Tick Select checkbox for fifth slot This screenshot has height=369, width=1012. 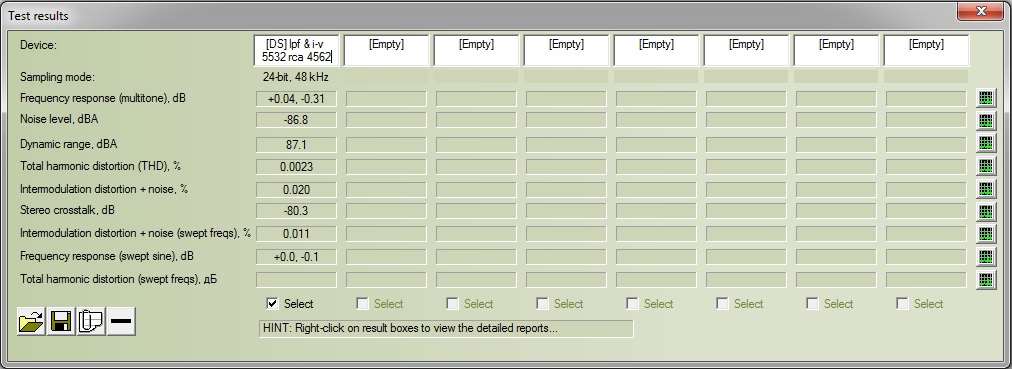tap(632, 304)
